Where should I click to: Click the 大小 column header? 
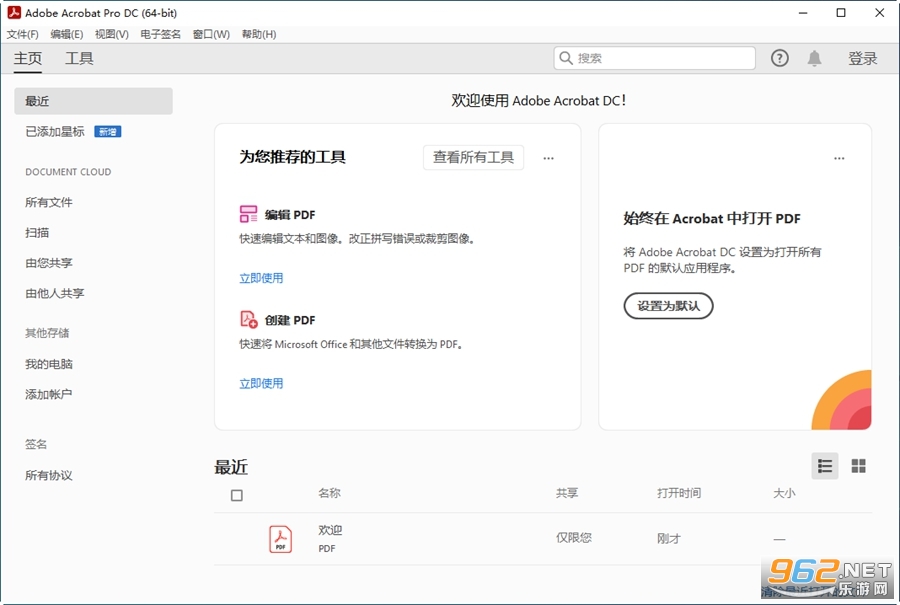[784, 492]
